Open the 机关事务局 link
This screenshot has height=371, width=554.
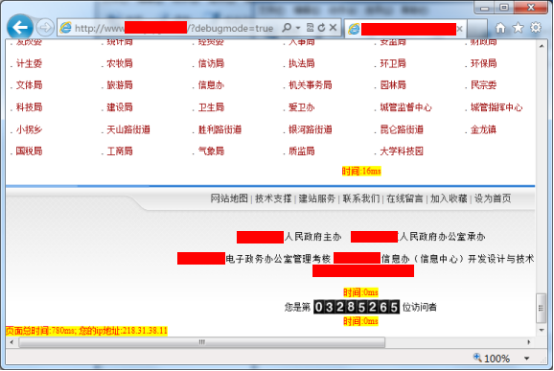(x=310, y=85)
